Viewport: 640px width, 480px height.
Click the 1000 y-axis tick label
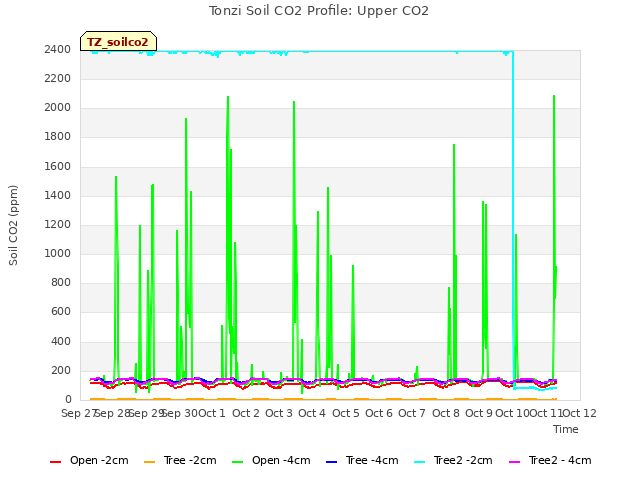[58, 253]
